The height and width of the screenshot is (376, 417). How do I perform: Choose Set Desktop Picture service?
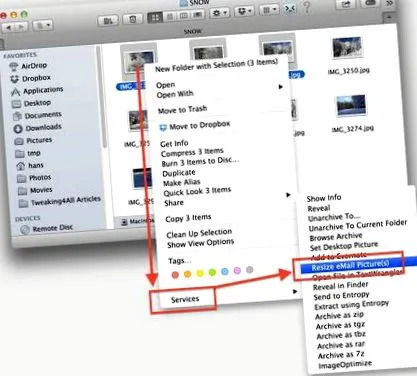pyautogui.click(x=344, y=246)
